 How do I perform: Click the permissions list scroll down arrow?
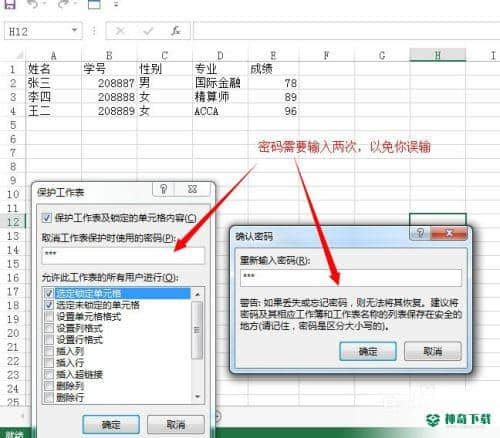(197, 396)
